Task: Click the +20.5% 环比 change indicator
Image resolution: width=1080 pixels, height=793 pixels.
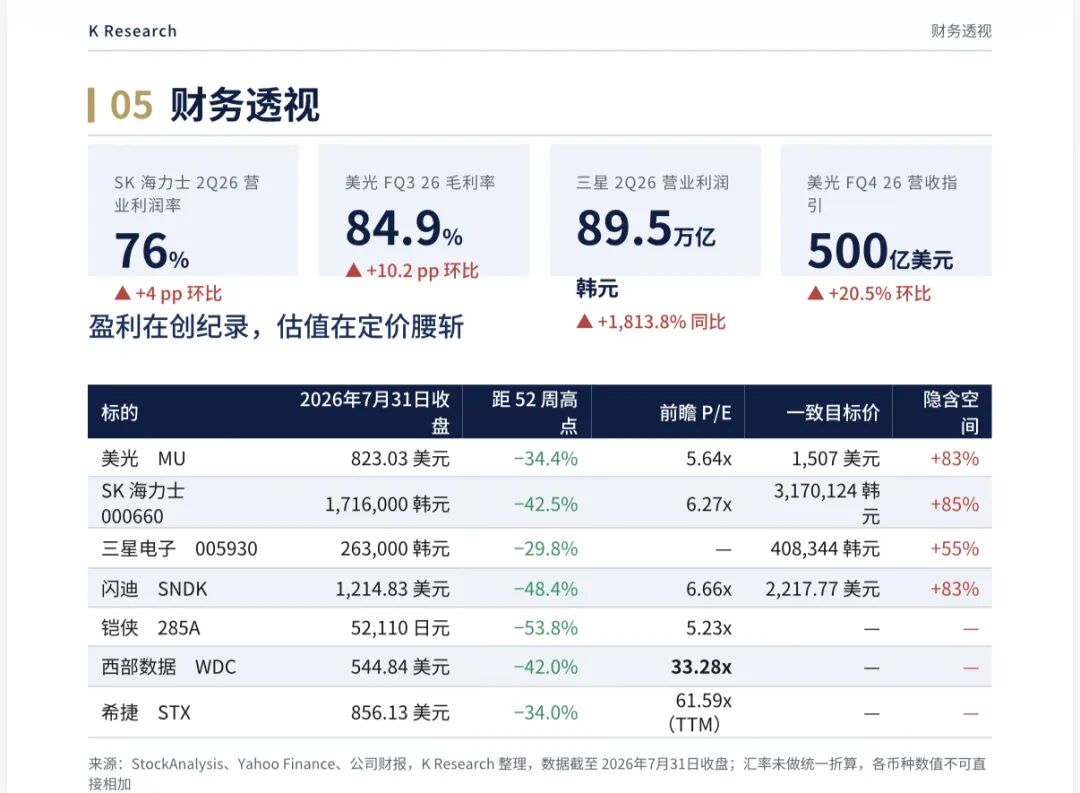Action: pyautogui.click(x=869, y=293)
